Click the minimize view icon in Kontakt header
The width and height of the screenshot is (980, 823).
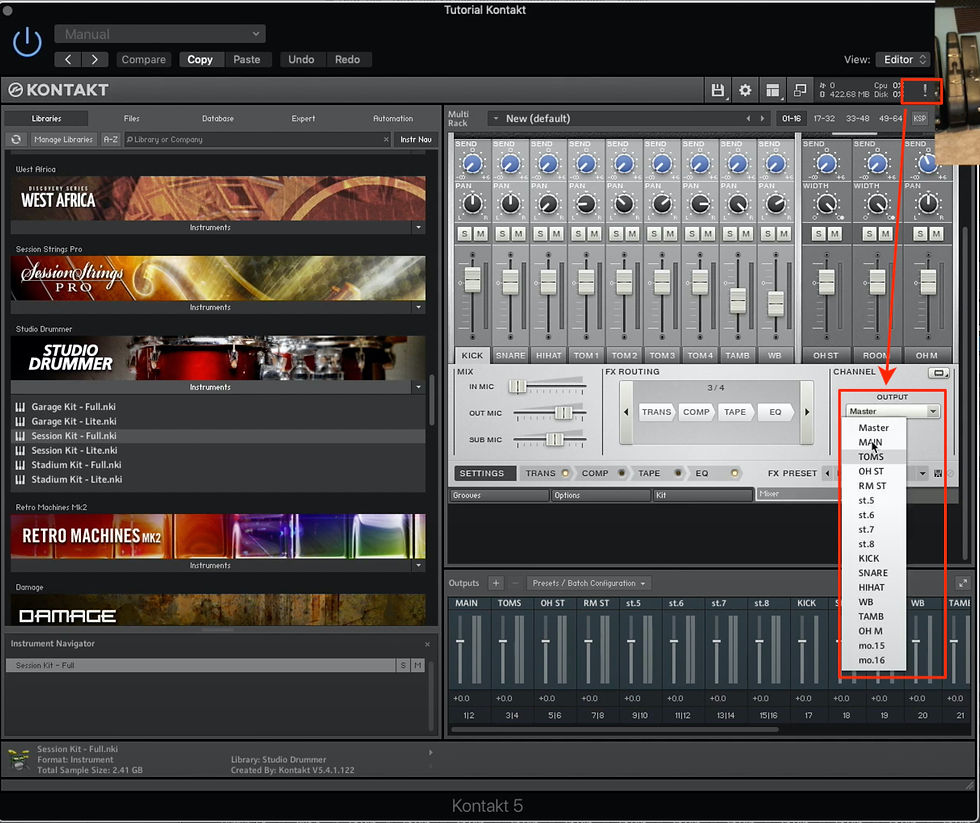[x=800, y=90]
